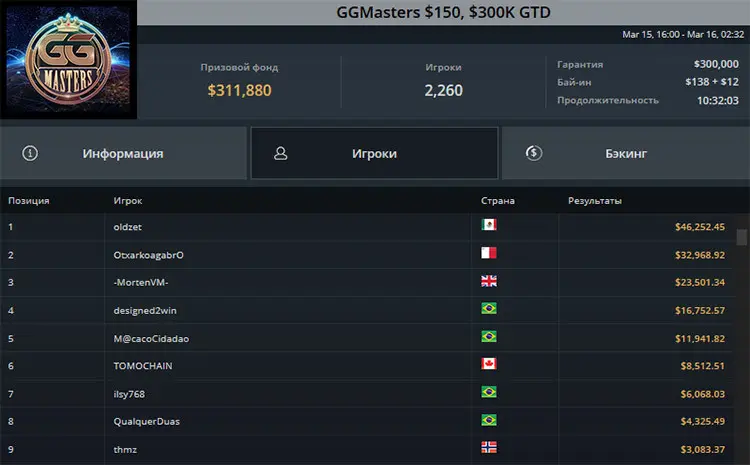Select player name designed2win
This screenshot has height=465, width=750.
(x=145, y=310)
